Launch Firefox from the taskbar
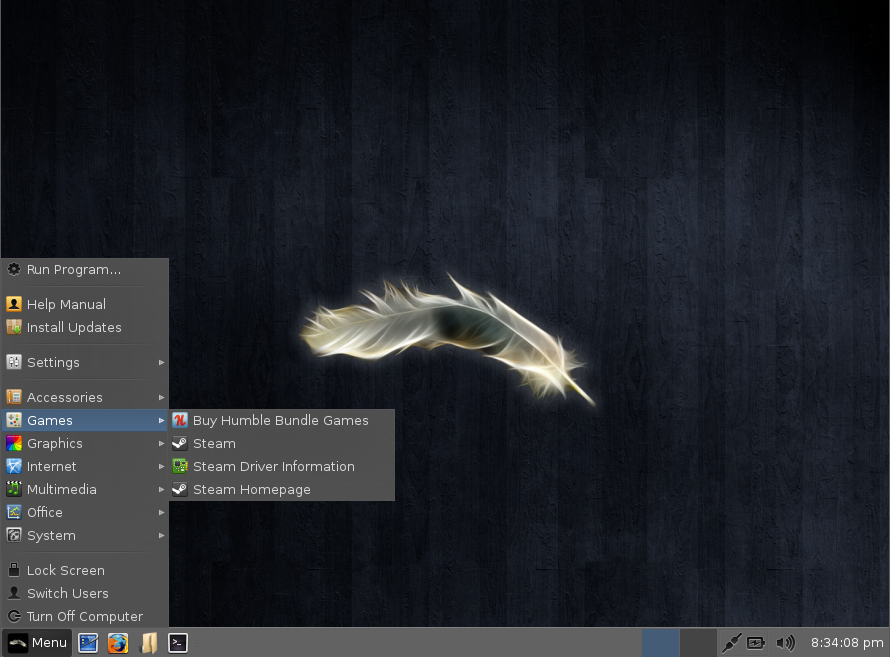The width and height of the screenshot is (890, 657). click(117, 643)
